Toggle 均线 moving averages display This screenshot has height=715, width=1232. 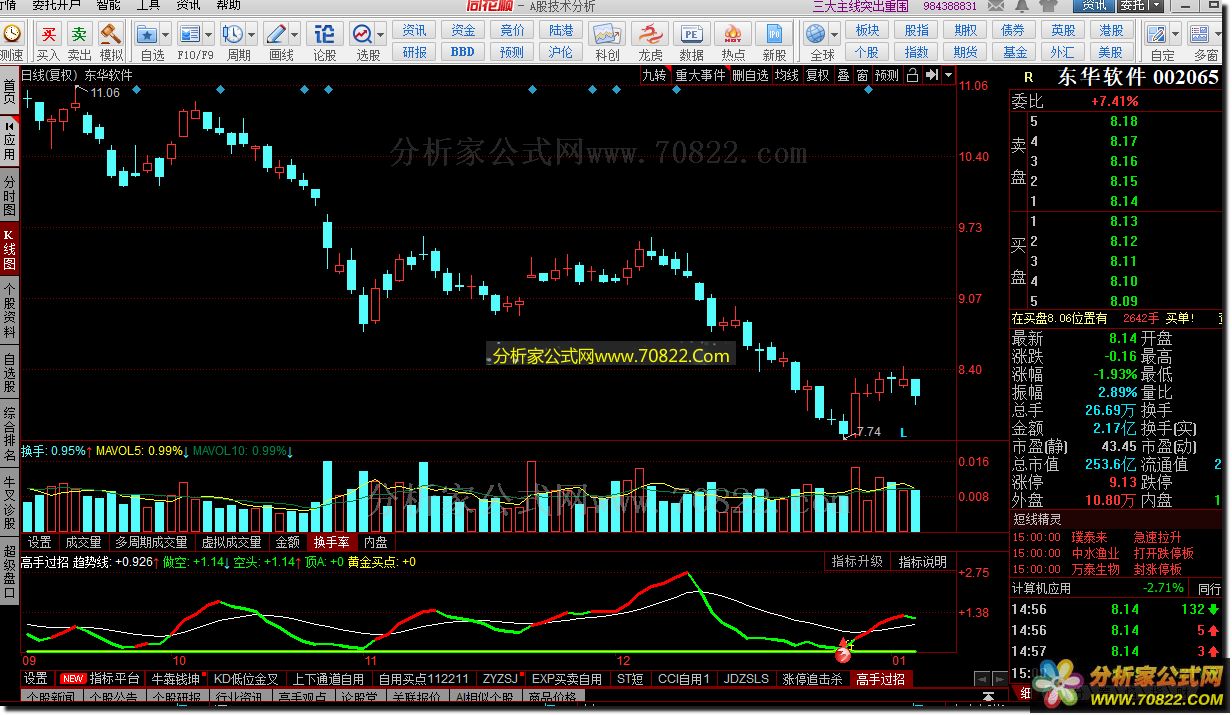pyautogui.click(x=787, y=75)
